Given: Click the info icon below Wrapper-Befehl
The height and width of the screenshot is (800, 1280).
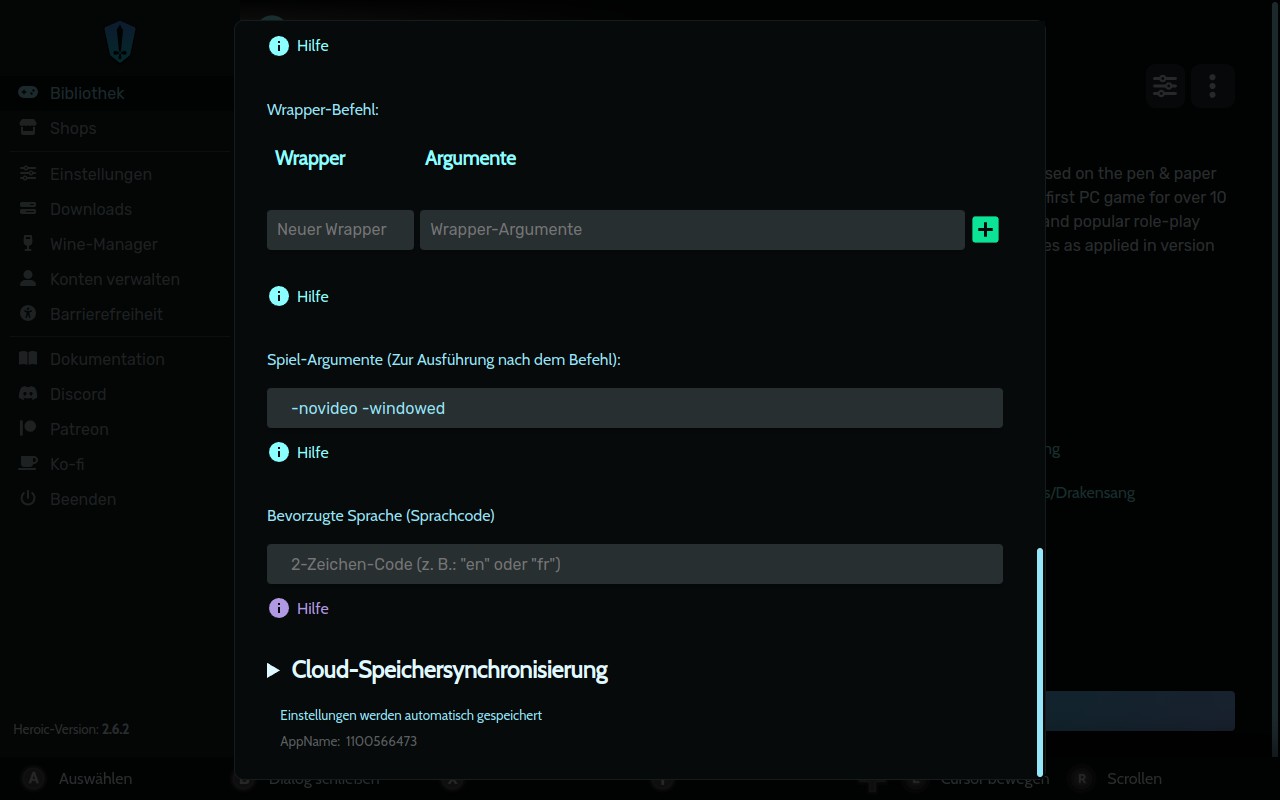Looking at the screenshot, I should coord(279,296).
